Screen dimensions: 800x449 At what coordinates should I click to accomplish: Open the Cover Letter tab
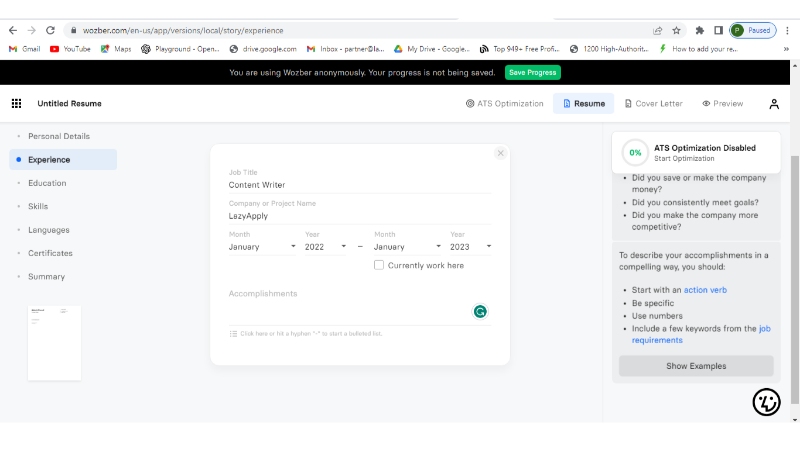pyautogui.click(x=652, y=103)
